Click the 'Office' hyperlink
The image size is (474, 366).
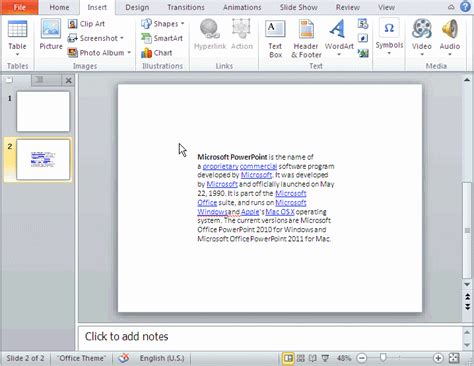click(x=207, y=203)
